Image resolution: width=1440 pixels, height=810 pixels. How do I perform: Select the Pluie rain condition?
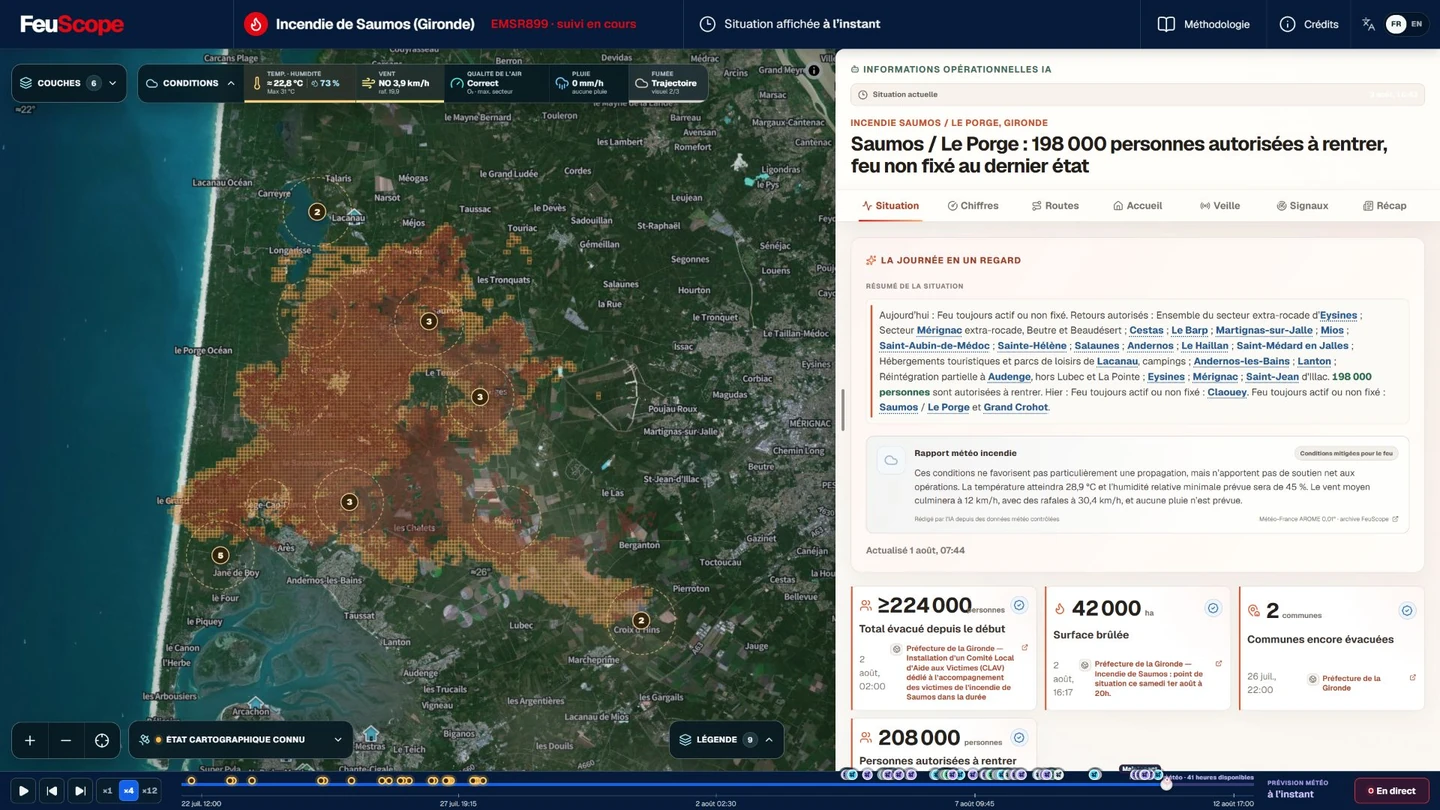(x=589, y=83)
